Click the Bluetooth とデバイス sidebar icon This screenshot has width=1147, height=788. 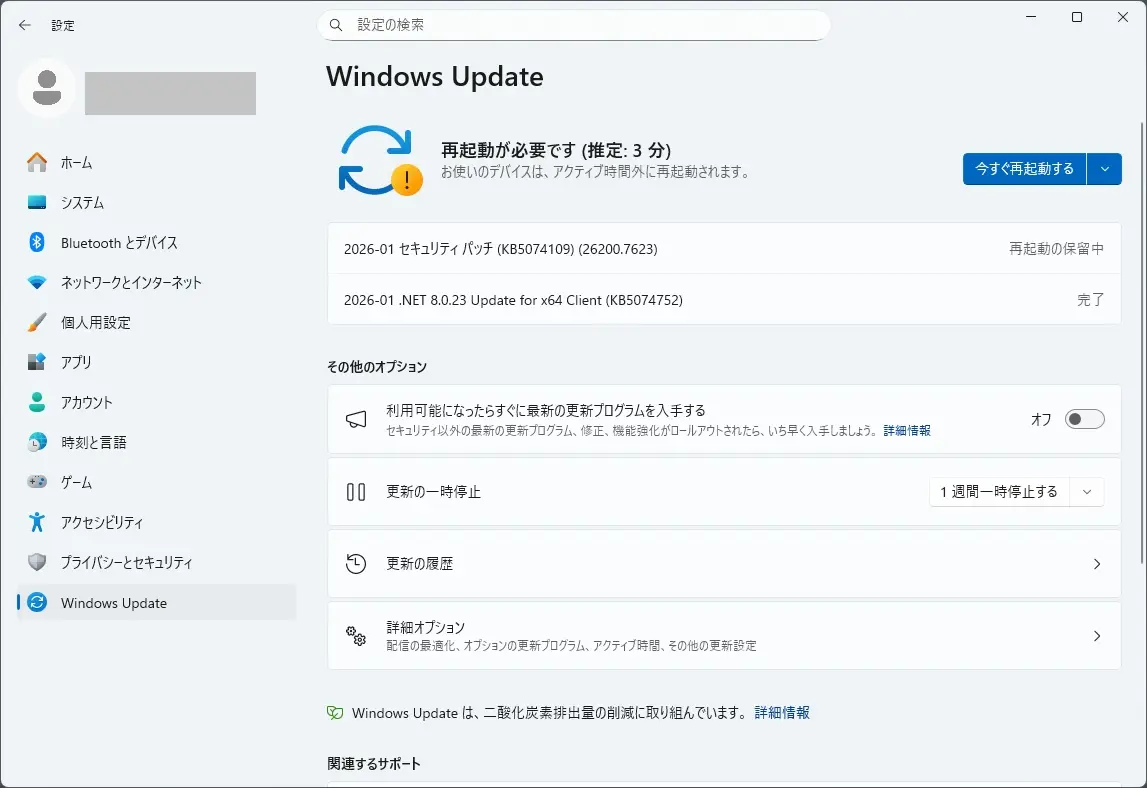(x=37, y=242)
